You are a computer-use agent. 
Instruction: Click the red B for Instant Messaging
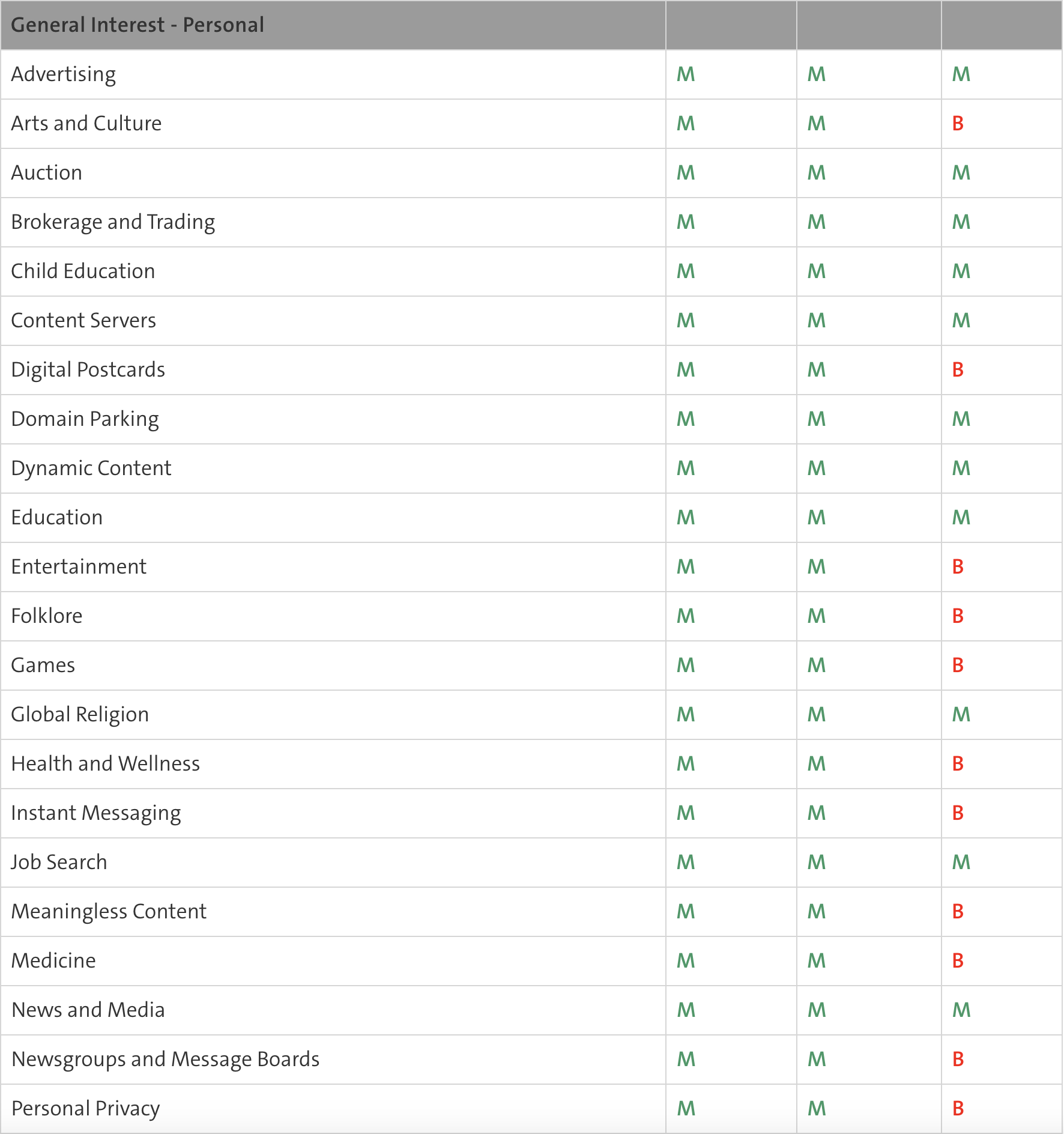pyautogui.click(x=958, y=813)
